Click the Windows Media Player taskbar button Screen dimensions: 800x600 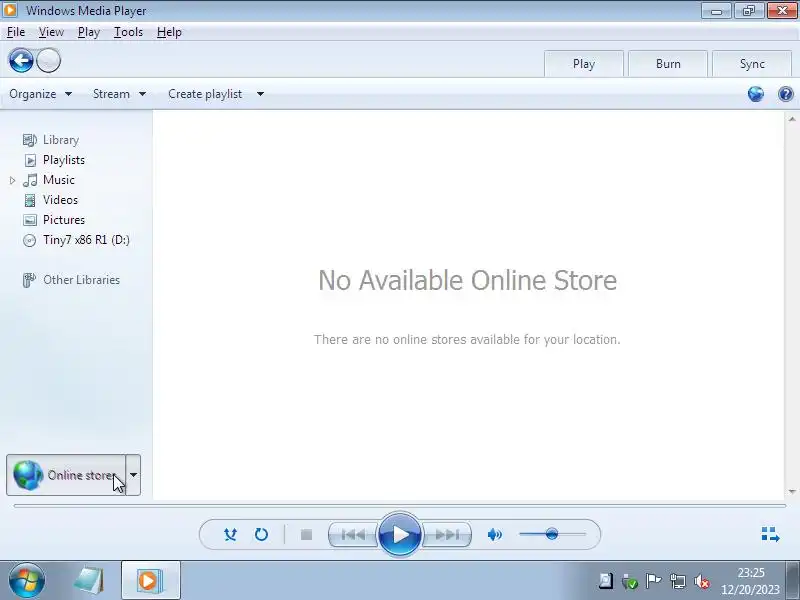[x=151, y=581]
